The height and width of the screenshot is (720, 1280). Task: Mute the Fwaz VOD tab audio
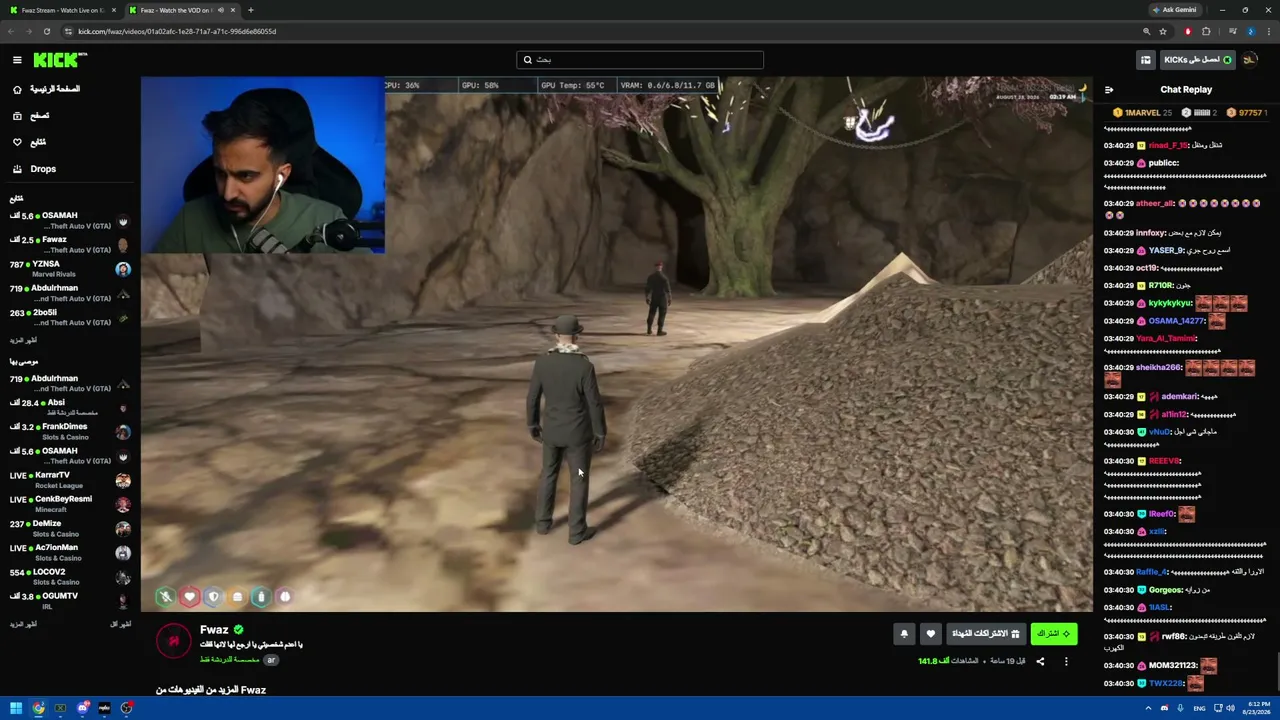point(221,10)
